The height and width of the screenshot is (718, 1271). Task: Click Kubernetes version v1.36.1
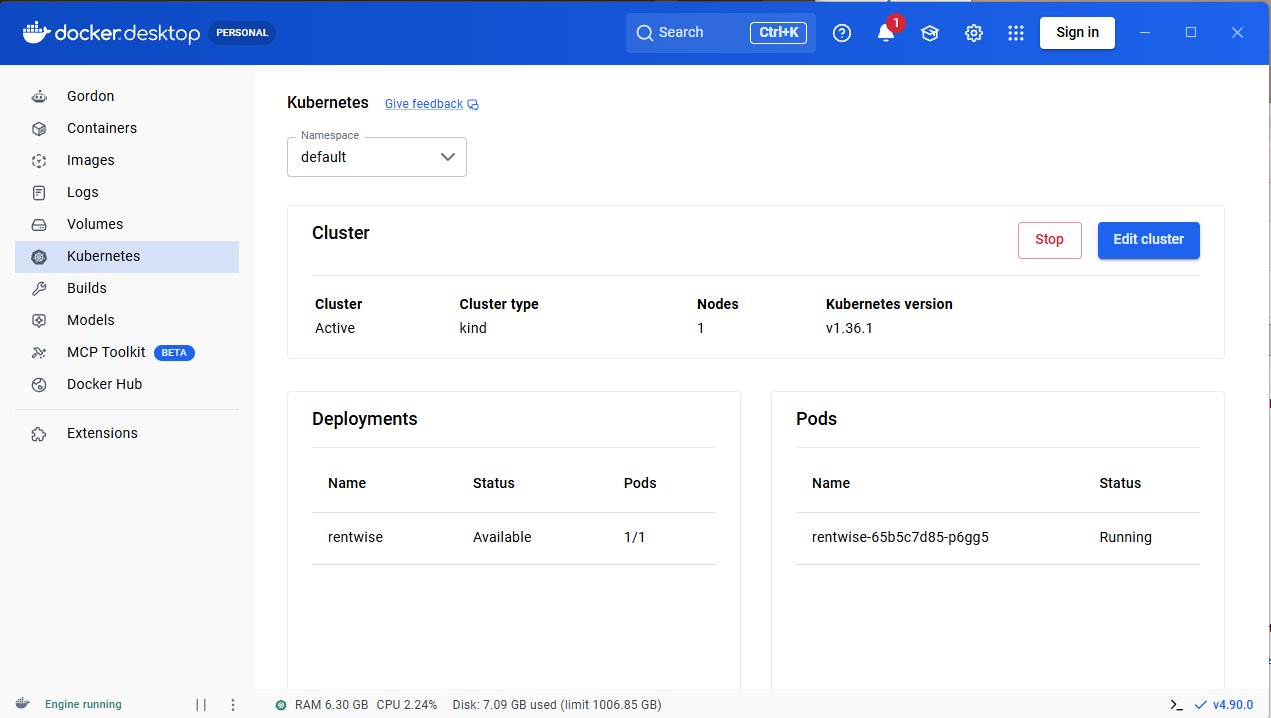849,328
